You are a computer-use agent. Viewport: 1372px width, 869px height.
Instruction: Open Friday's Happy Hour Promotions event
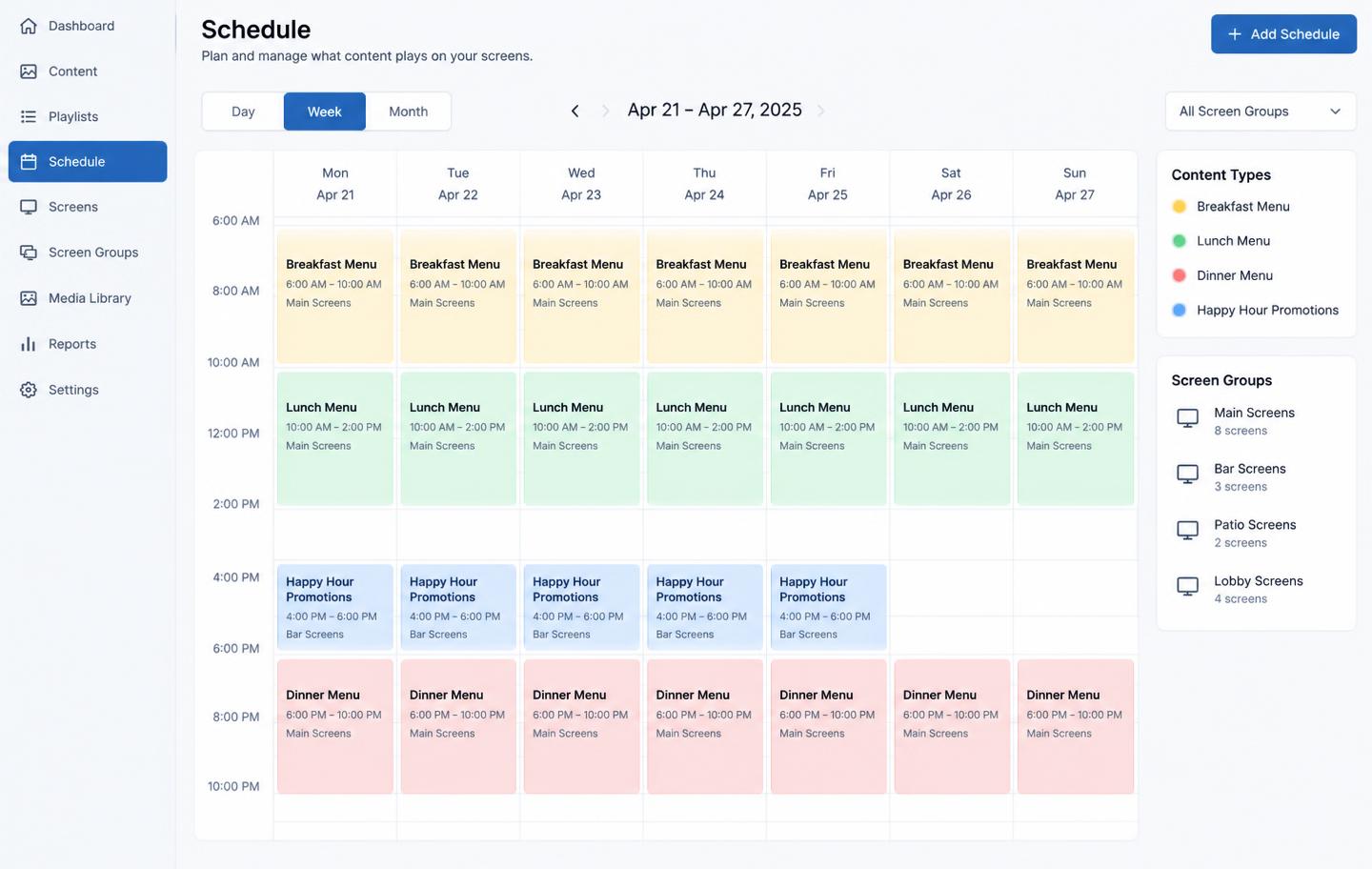[828, 608]
